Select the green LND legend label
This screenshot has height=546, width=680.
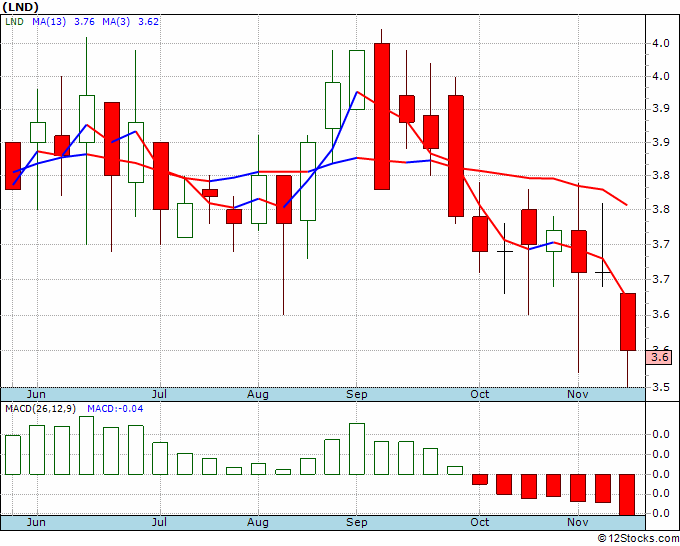click(x=14, y=22)
